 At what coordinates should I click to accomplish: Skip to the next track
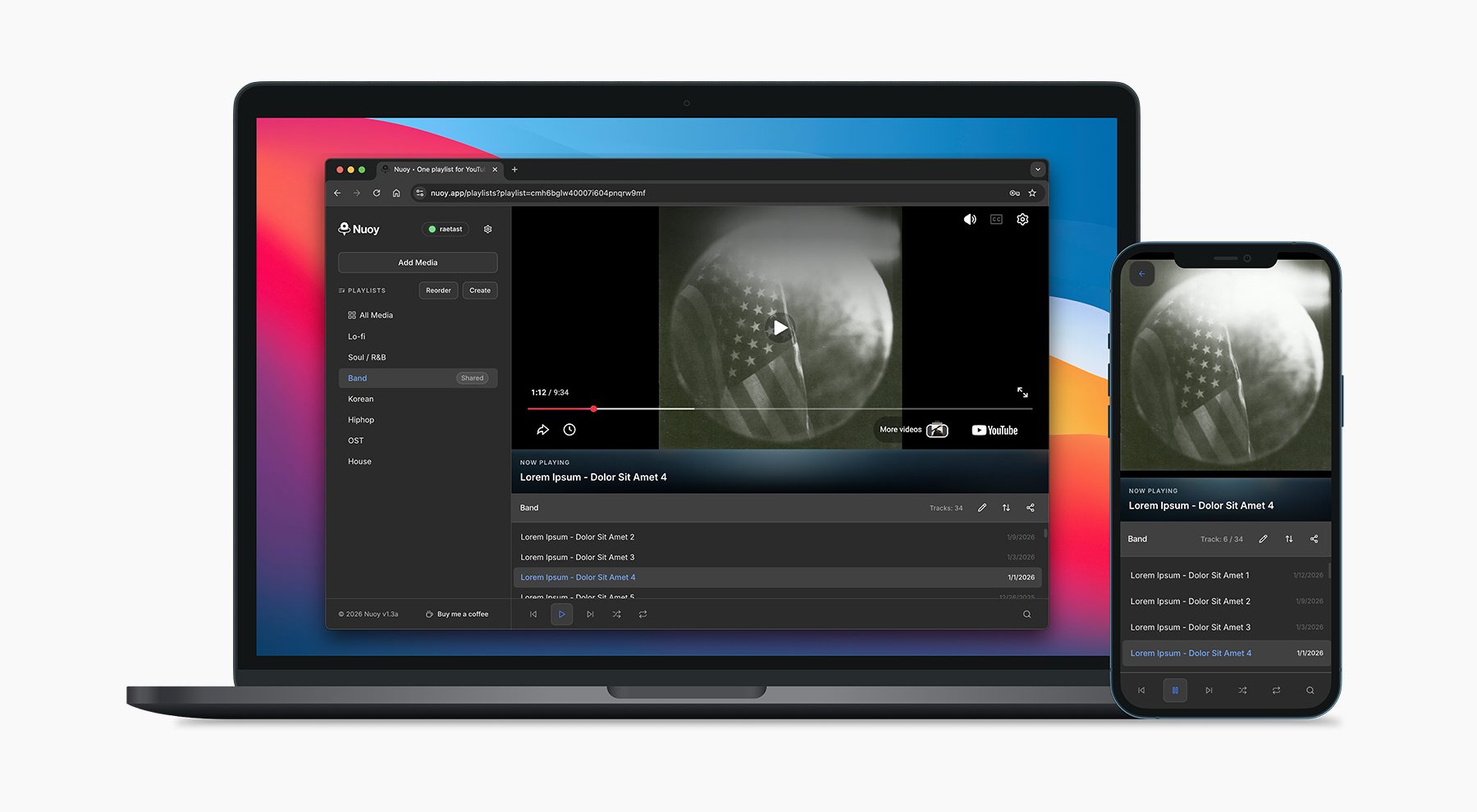tap(590, 614)
